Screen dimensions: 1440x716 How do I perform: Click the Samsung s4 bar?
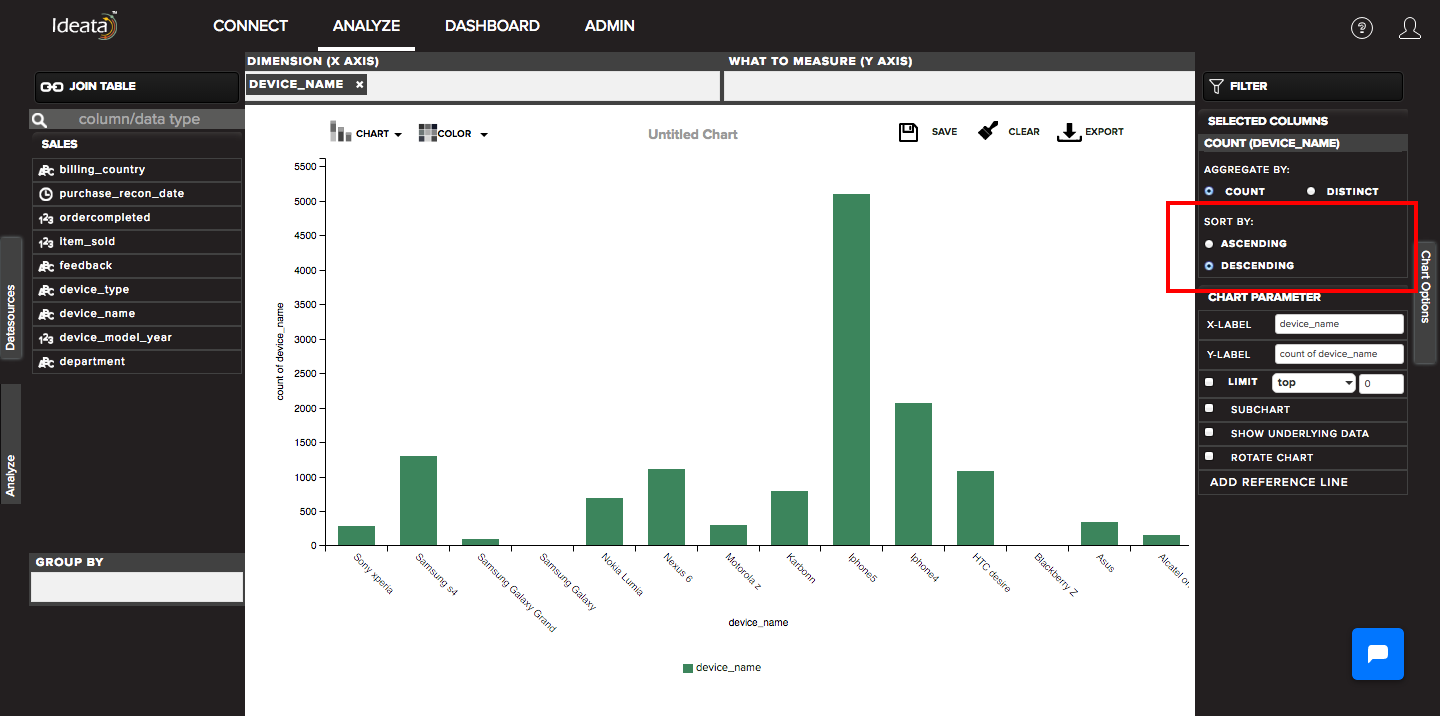[418, 501]
